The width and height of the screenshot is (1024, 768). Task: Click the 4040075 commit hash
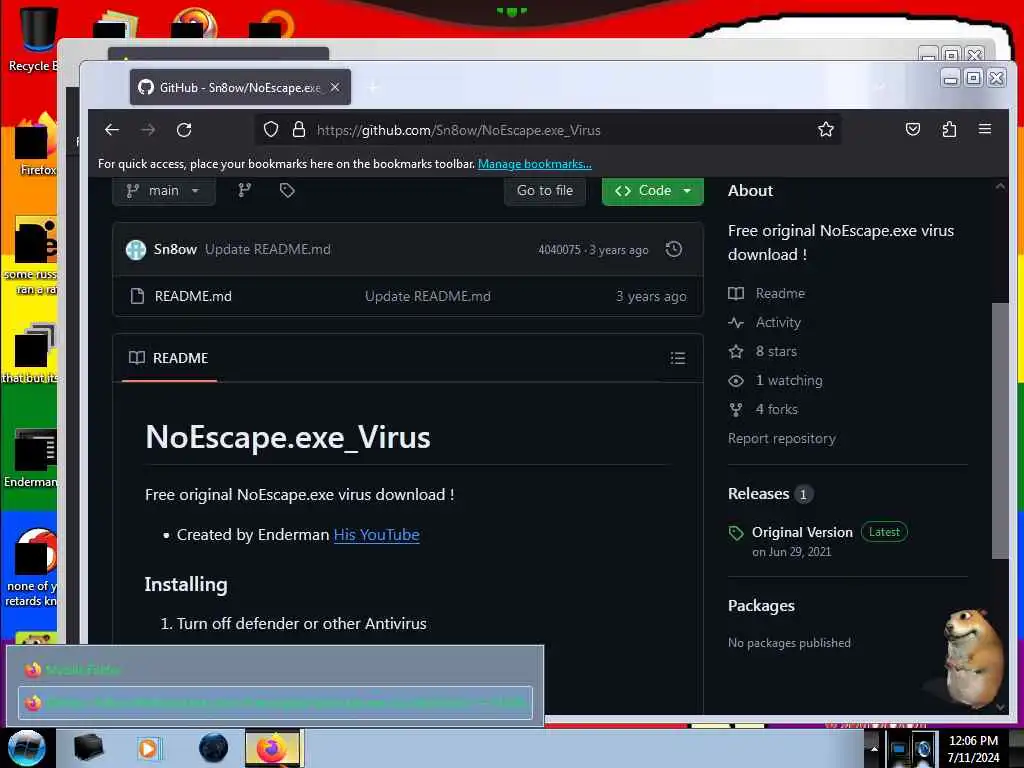point(559,249)
